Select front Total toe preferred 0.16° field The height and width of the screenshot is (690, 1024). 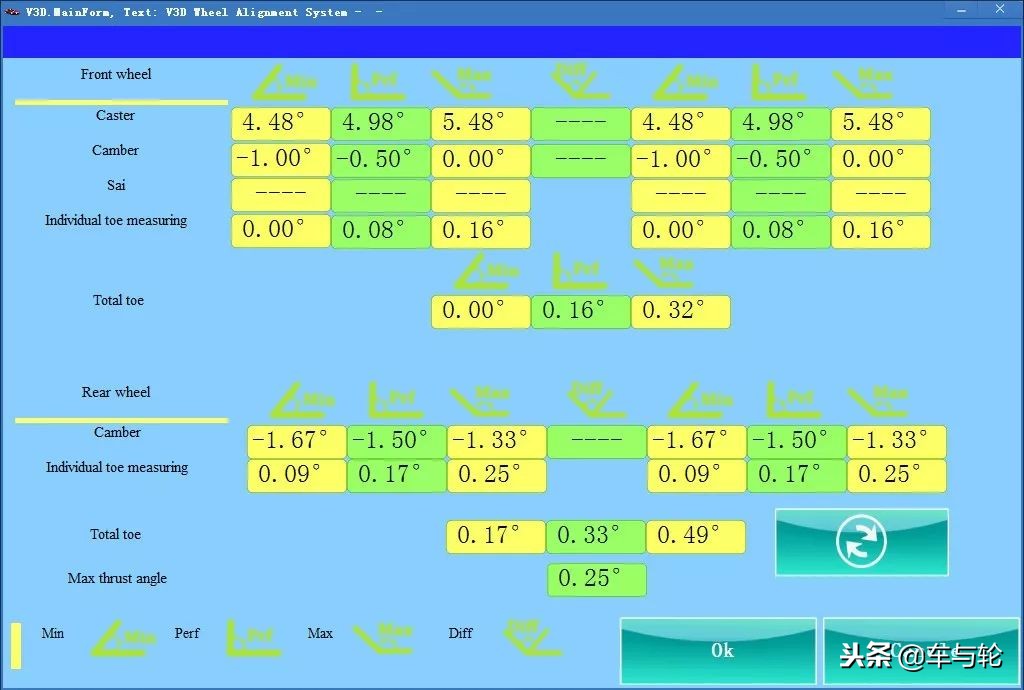[581, 311]
